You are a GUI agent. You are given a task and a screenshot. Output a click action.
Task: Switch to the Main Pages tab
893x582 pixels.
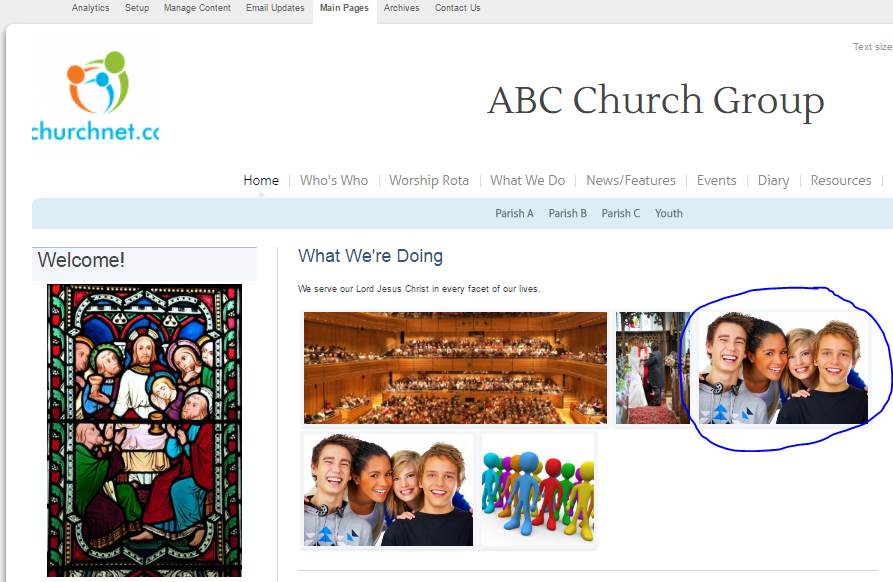(344, 7)
